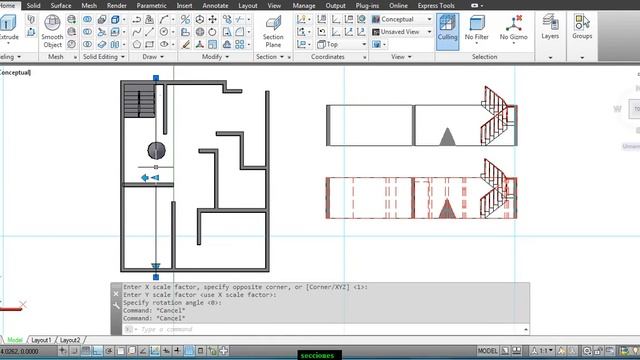Image resolution: width=640 pixels, height=360 pixels.
Task: Click the 3D Align gizmo icon
Action: click(200, 44)
